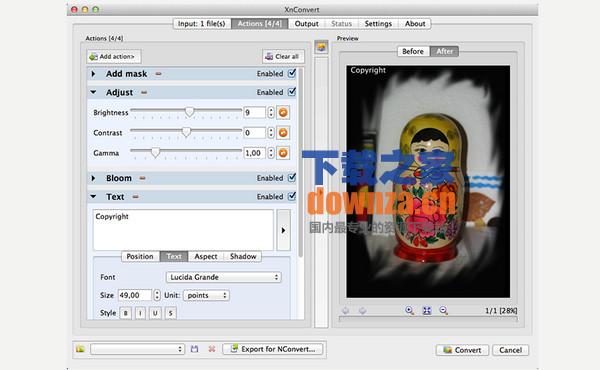
Task: Remove the Bloom action via minus icon
Action: click(142, 178)
